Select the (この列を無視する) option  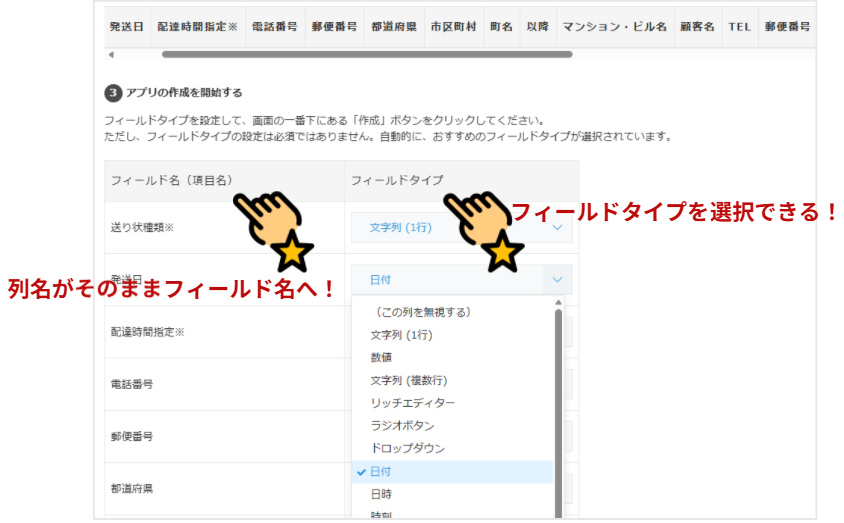(x=420, y=312)
